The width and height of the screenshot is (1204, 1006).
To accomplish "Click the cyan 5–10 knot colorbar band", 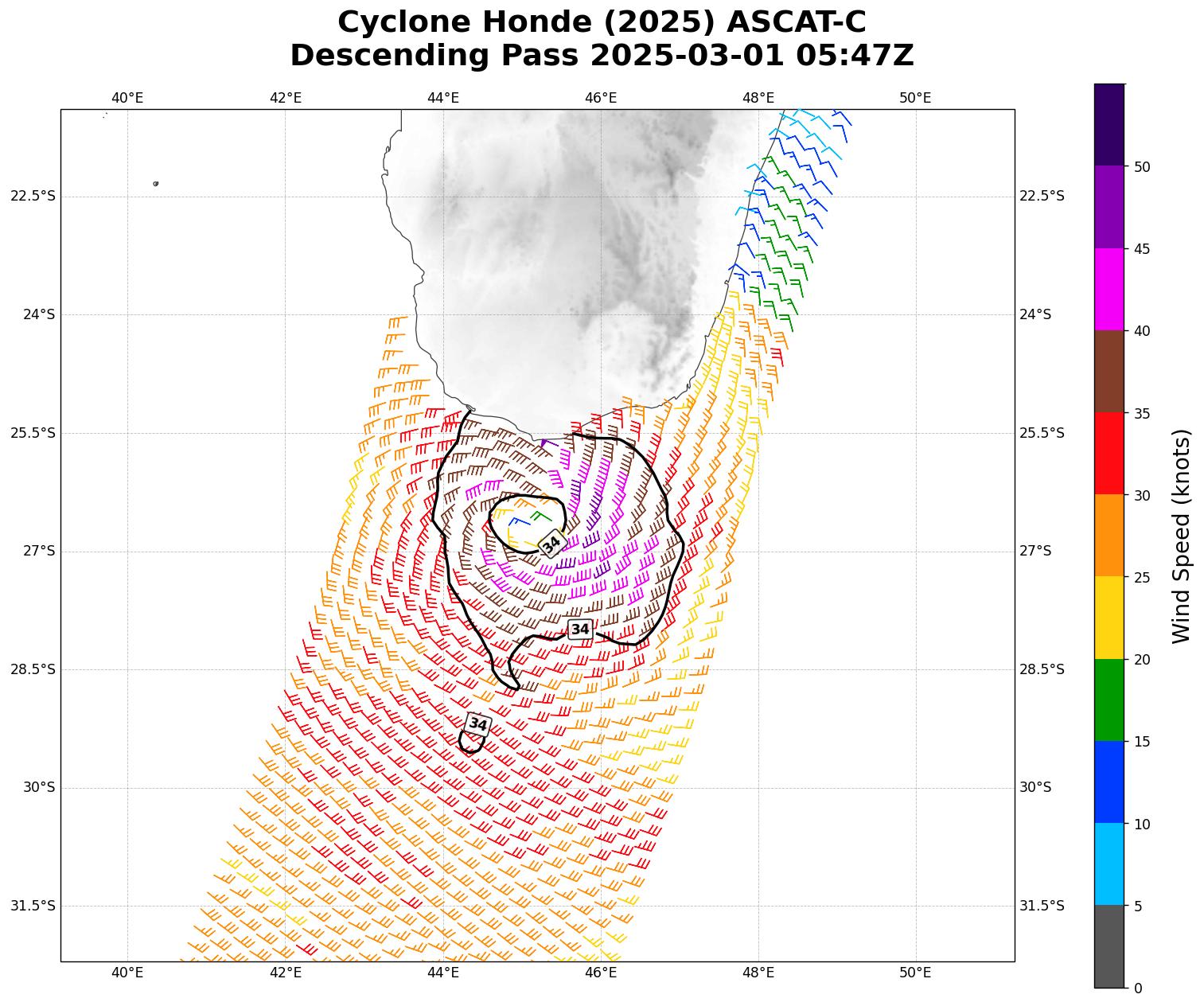I will 1109,864.
